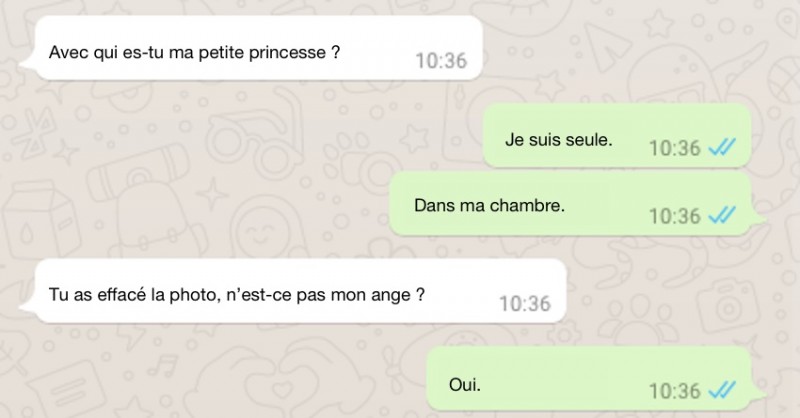Click the camera doodle in the wallpaper beside the 'Oui.' bubble
Screen dimensions: 800x418
coord(729,308)
